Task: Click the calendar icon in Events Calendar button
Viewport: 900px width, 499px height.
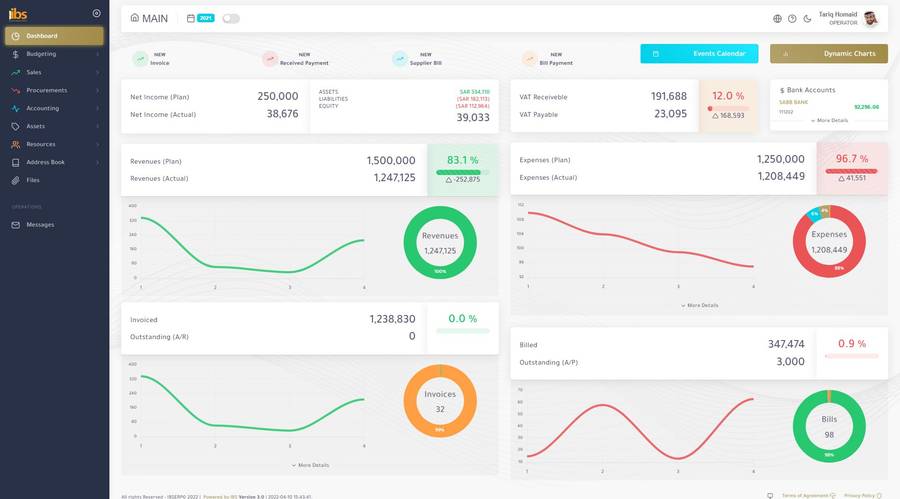Action: point(655,54)
